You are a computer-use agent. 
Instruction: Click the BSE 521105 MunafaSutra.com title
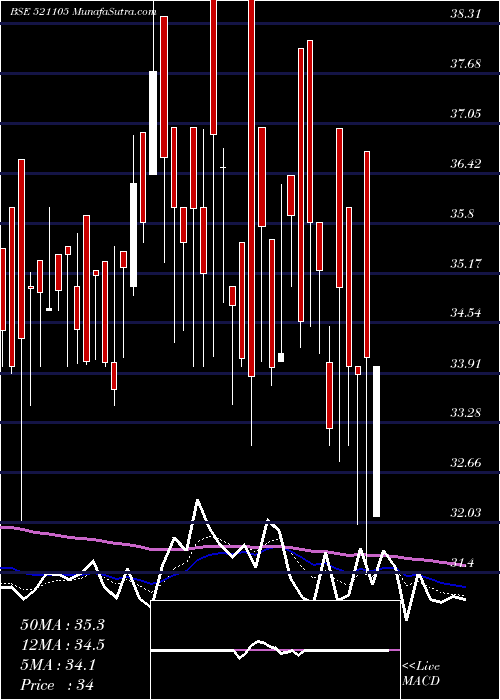(83, 12)
